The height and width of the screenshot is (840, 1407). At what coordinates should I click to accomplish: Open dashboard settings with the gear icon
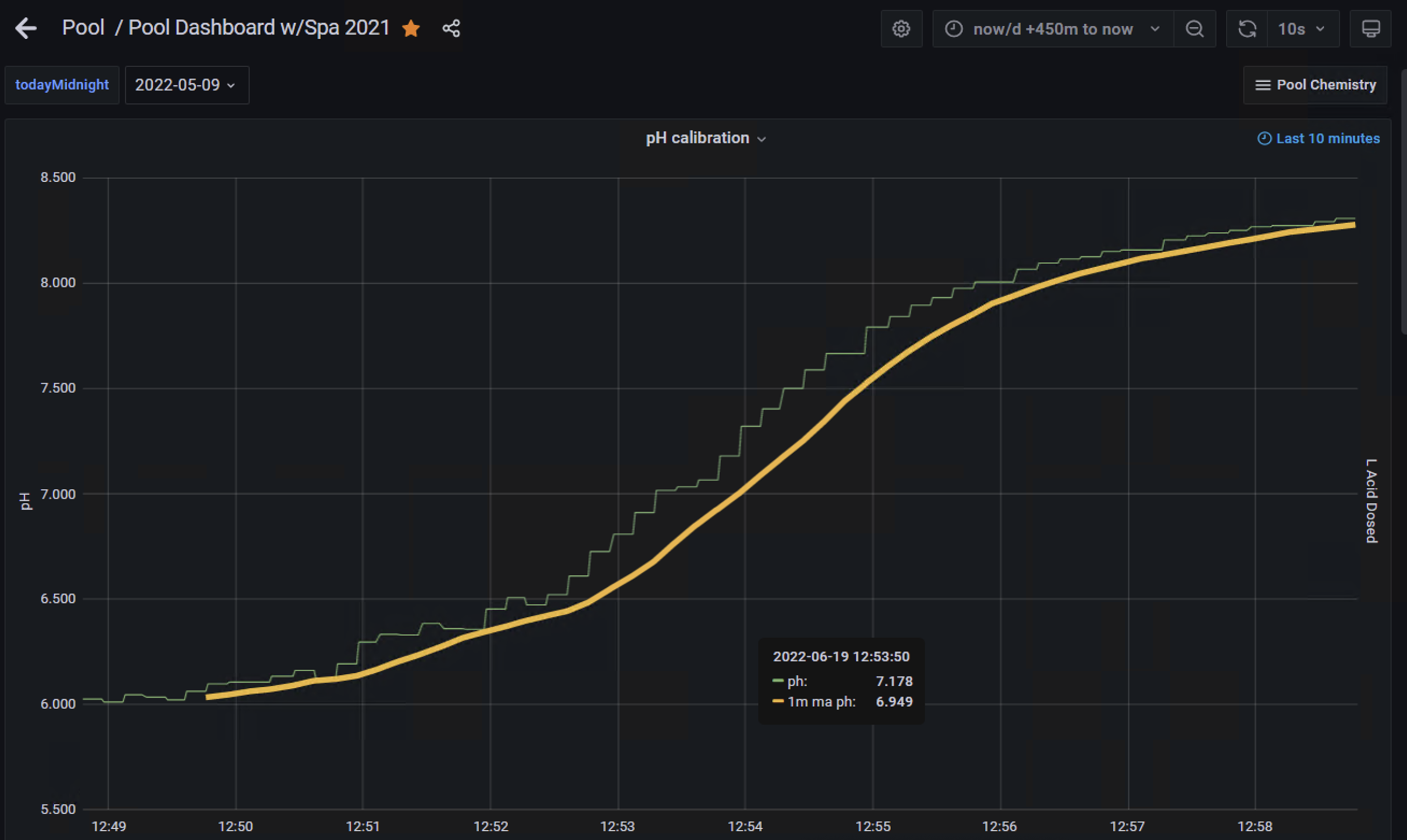(x=901, y=29)
